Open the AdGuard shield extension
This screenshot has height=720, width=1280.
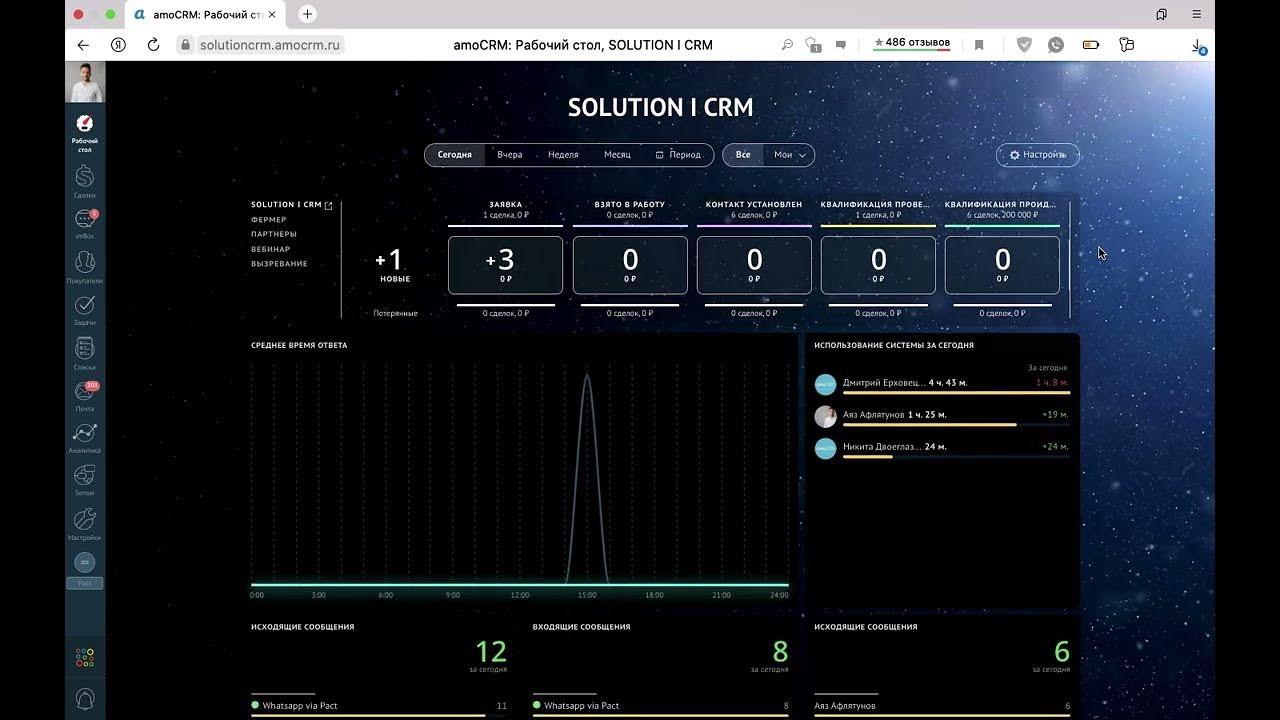click(x=1024, y=45)
